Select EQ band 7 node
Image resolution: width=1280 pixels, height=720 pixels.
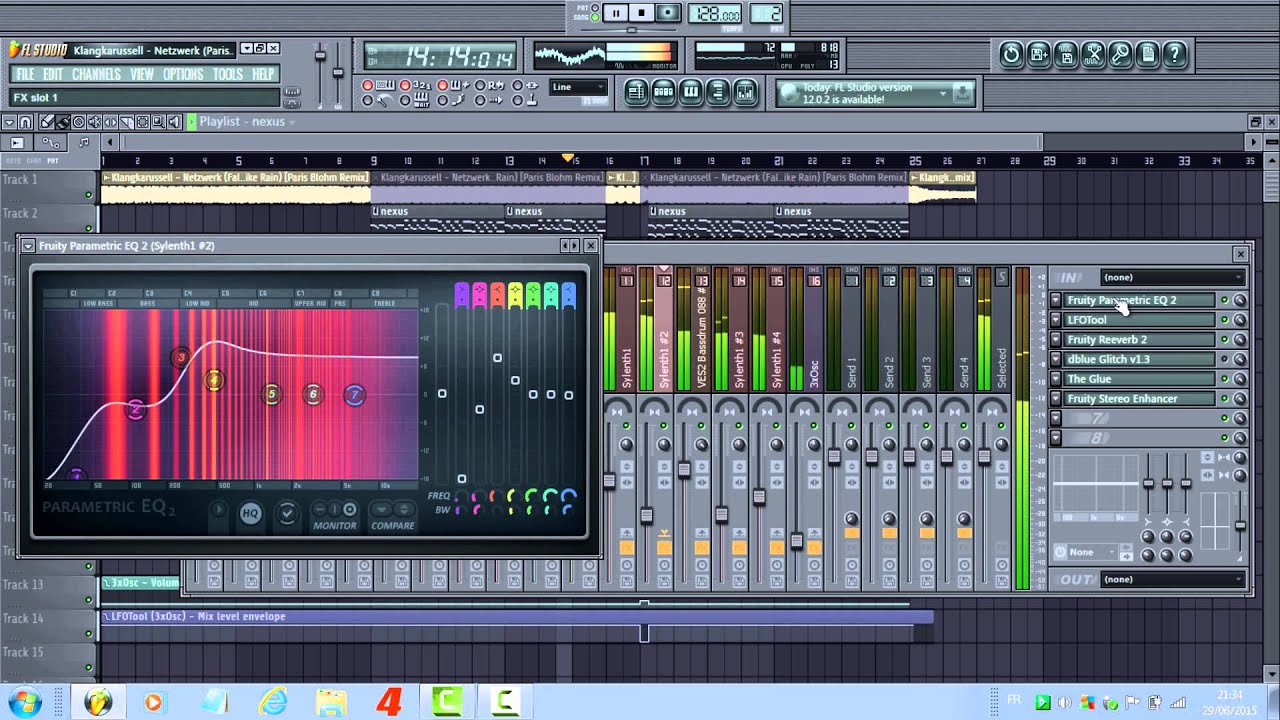[x=354, y=395]
